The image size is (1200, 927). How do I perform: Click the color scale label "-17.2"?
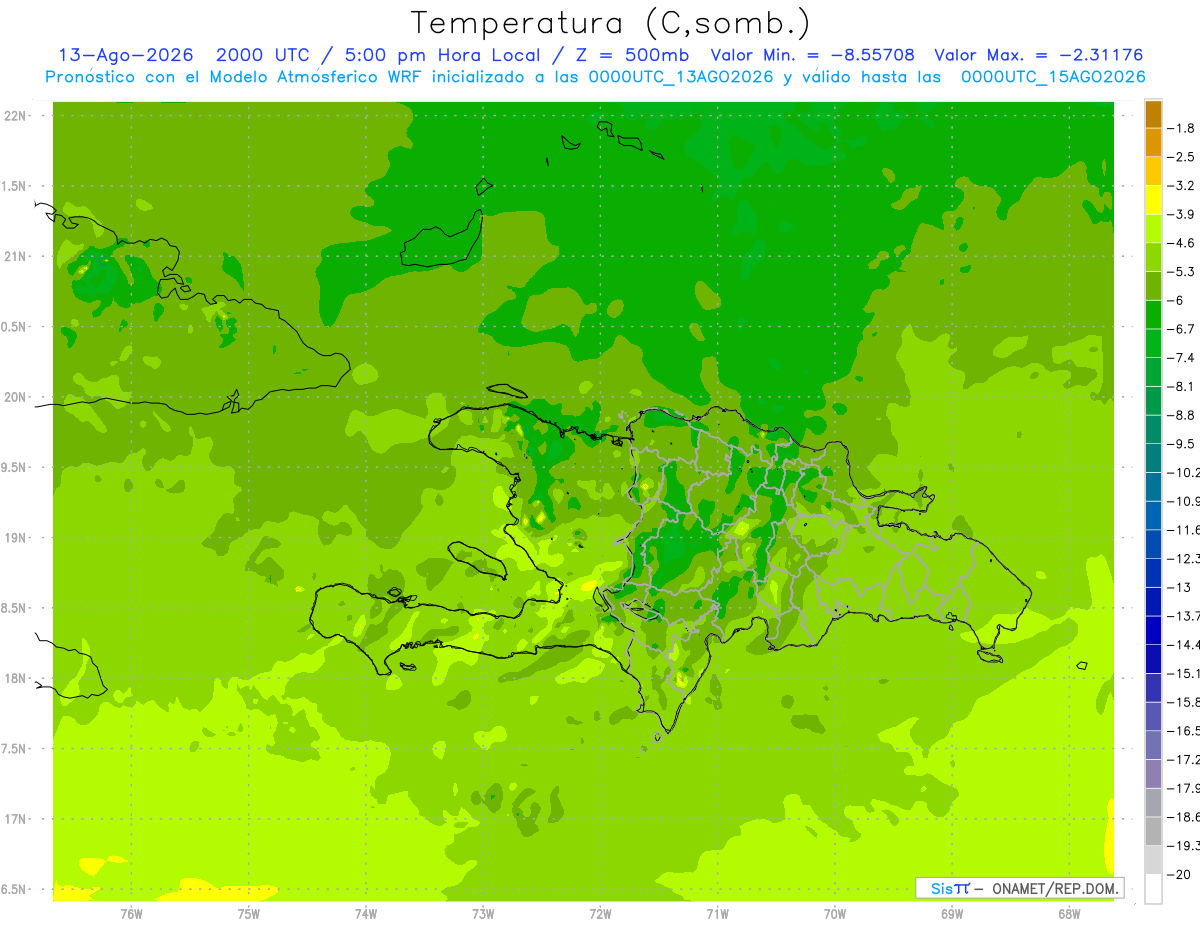click(1185, 760)
